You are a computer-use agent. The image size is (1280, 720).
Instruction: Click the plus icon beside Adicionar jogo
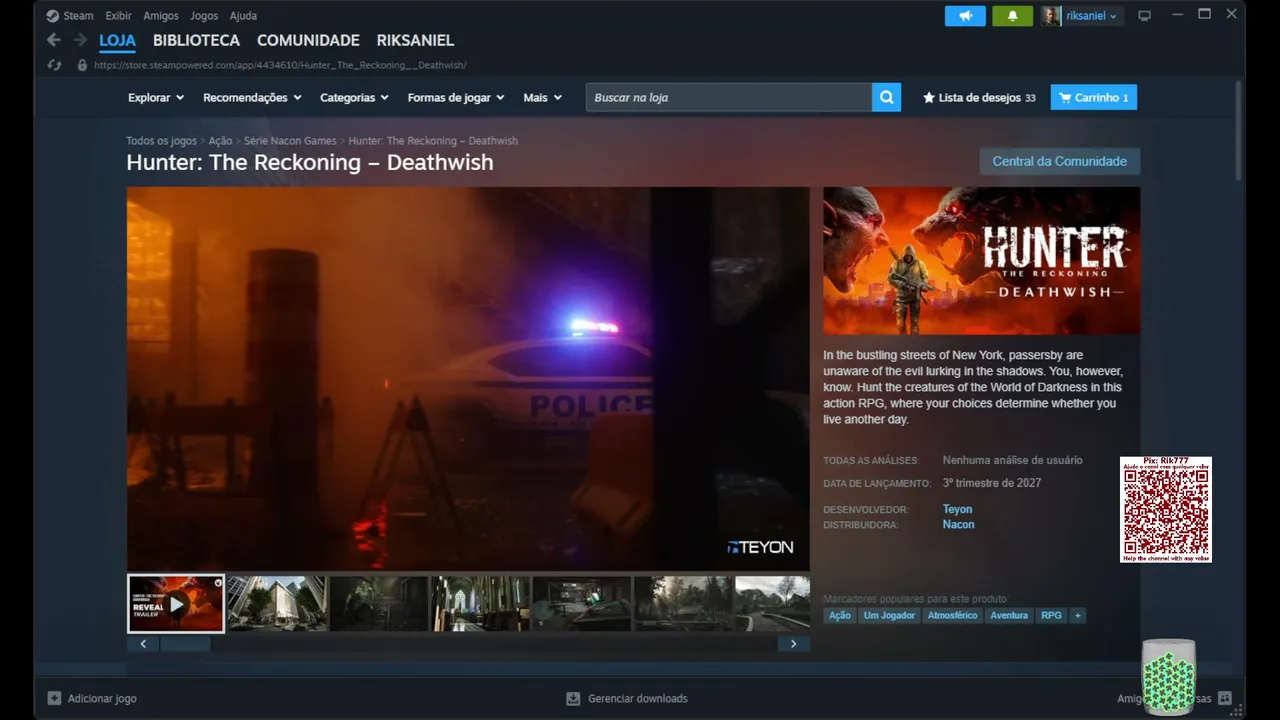point(54,698)
